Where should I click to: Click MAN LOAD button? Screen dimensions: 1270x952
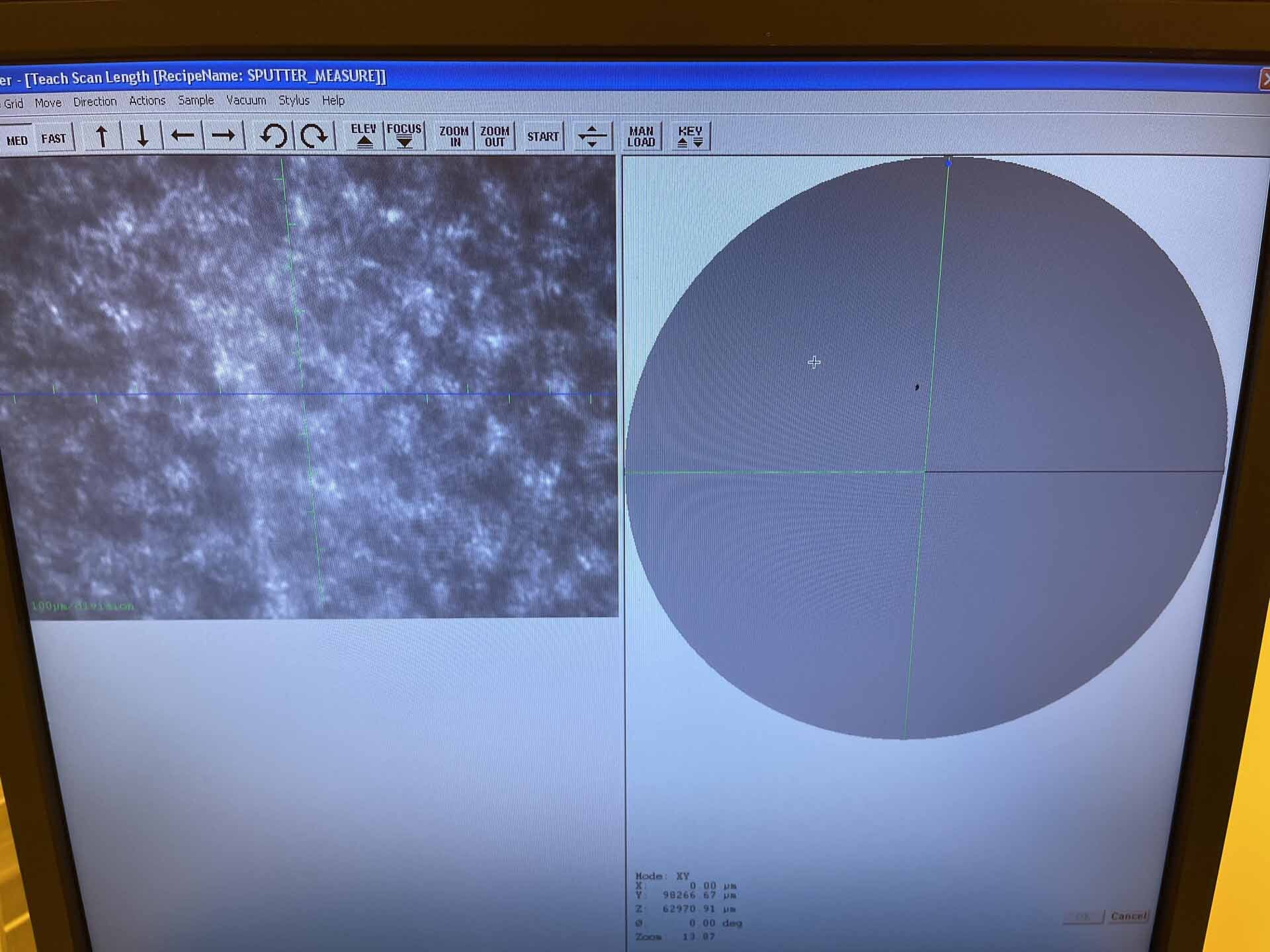click(641, 136)
